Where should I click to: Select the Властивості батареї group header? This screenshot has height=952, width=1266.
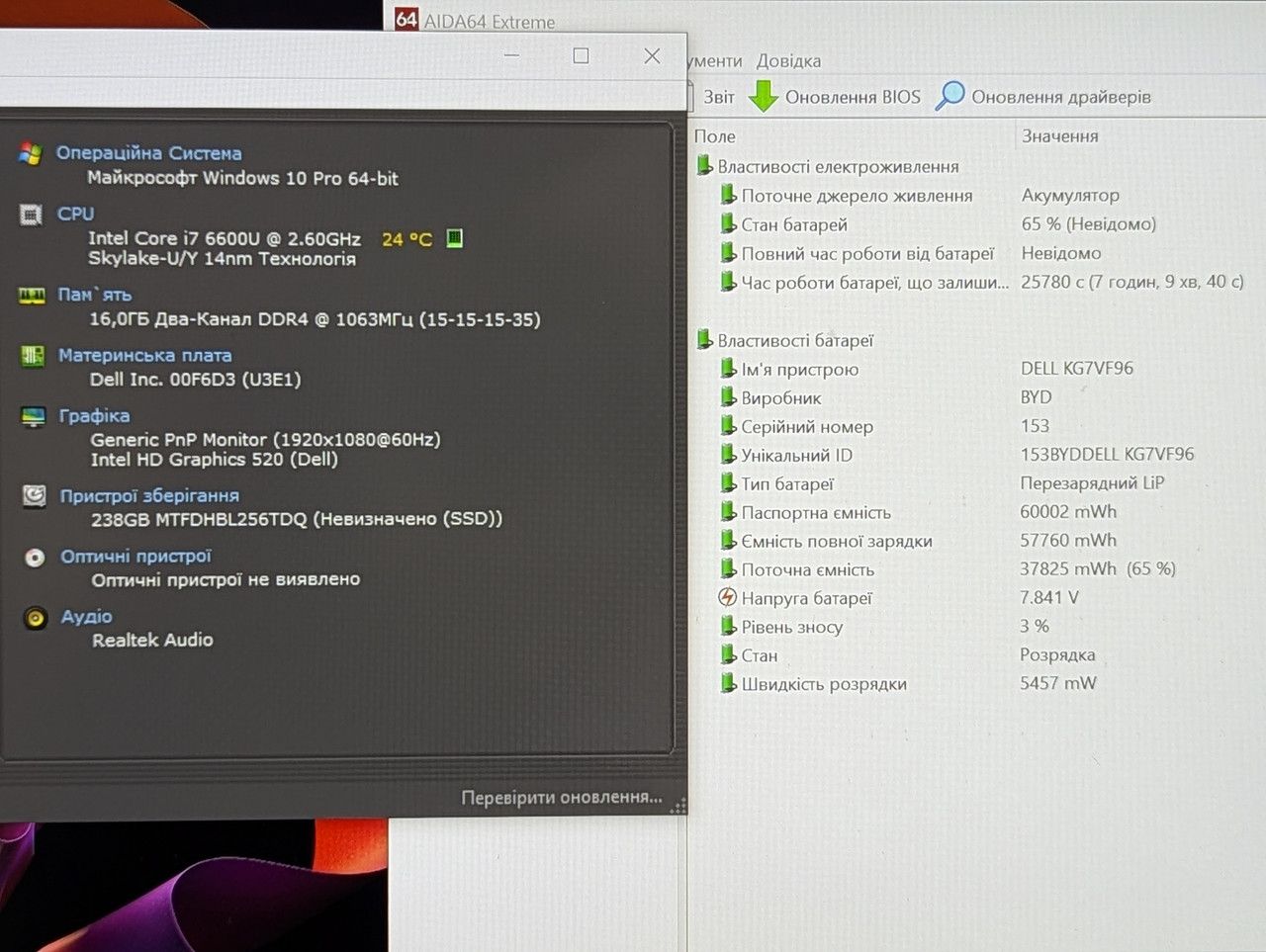pyautogui.click(x=795, y=340)
